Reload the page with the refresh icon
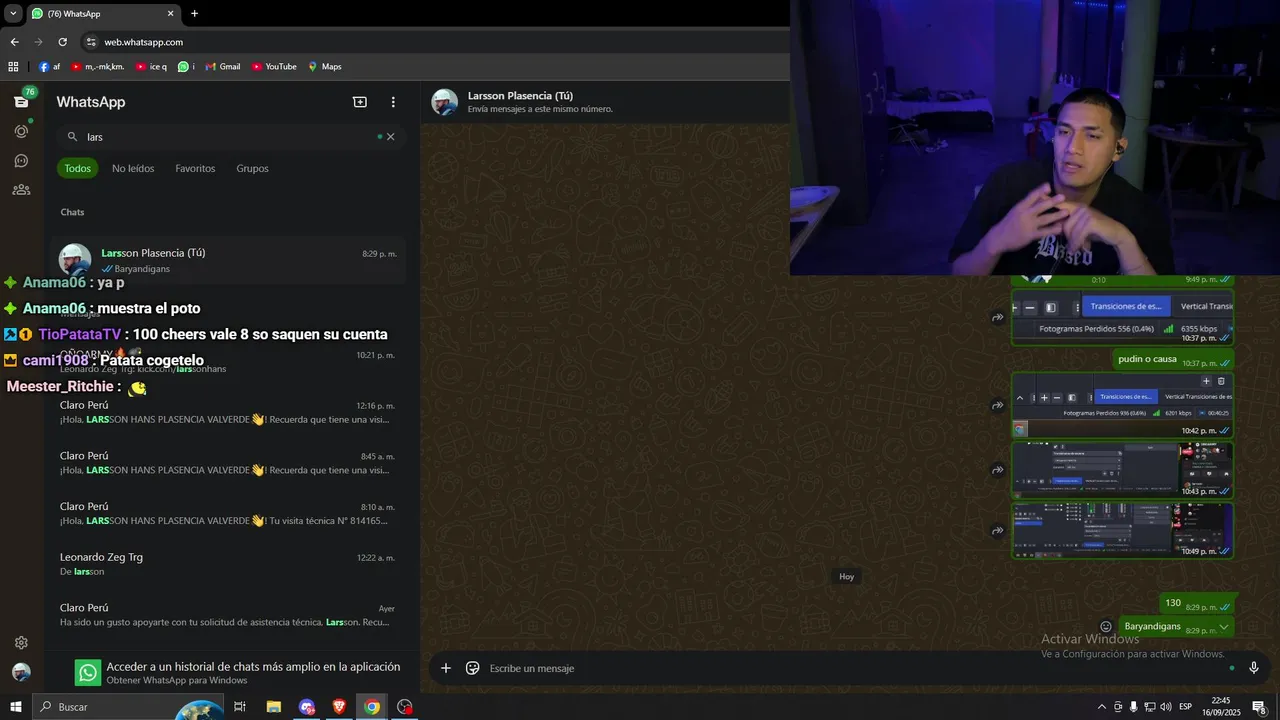The width and height of the screenshot is (1280, 720). point(62,42)
